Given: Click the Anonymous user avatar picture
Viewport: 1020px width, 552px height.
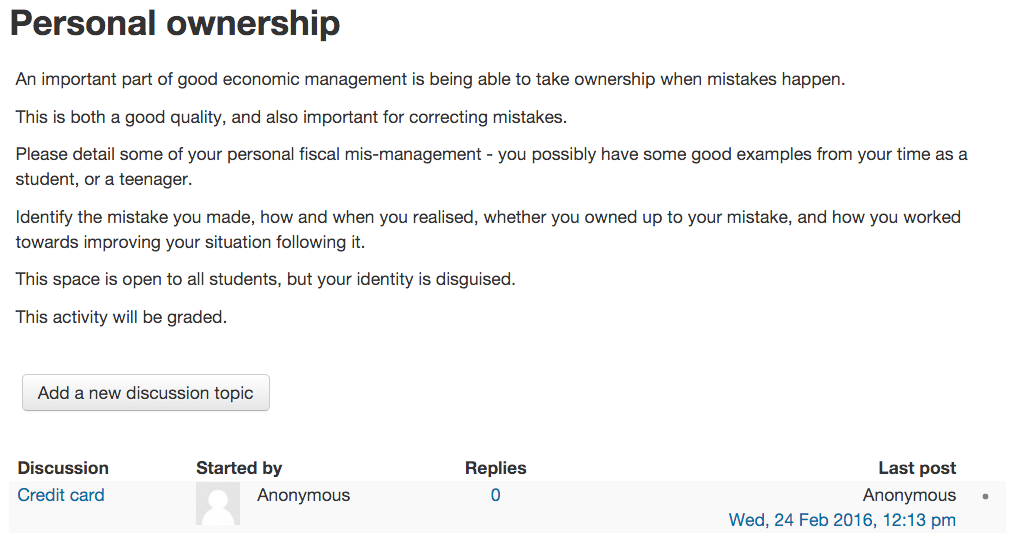Looking at the screenshot, I should point(218,504).
